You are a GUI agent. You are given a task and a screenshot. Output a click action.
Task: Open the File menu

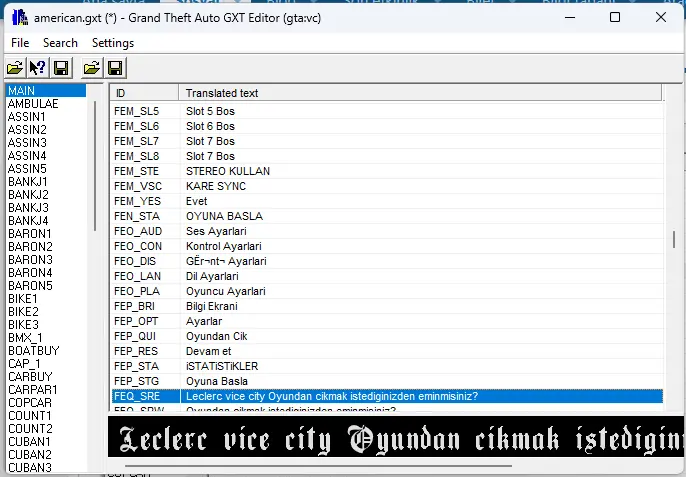click(x=20, y=43)
